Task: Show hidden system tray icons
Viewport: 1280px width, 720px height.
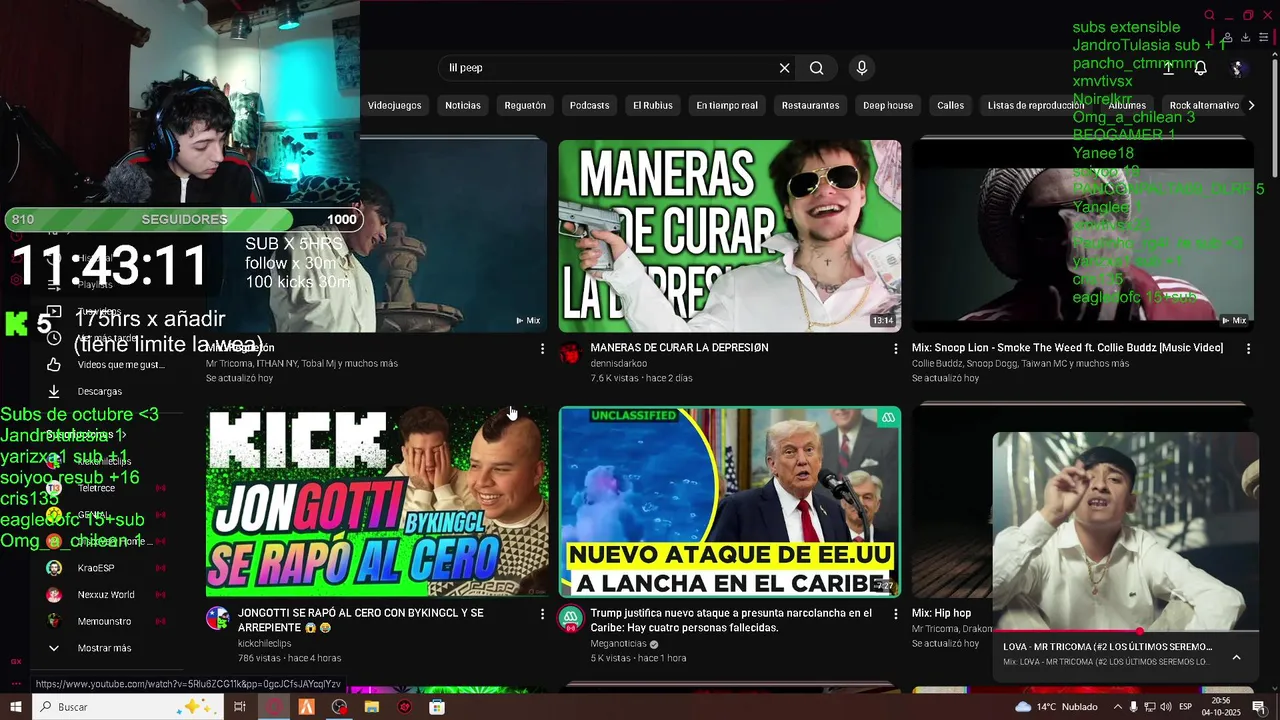Action: tap(1117, 707)
